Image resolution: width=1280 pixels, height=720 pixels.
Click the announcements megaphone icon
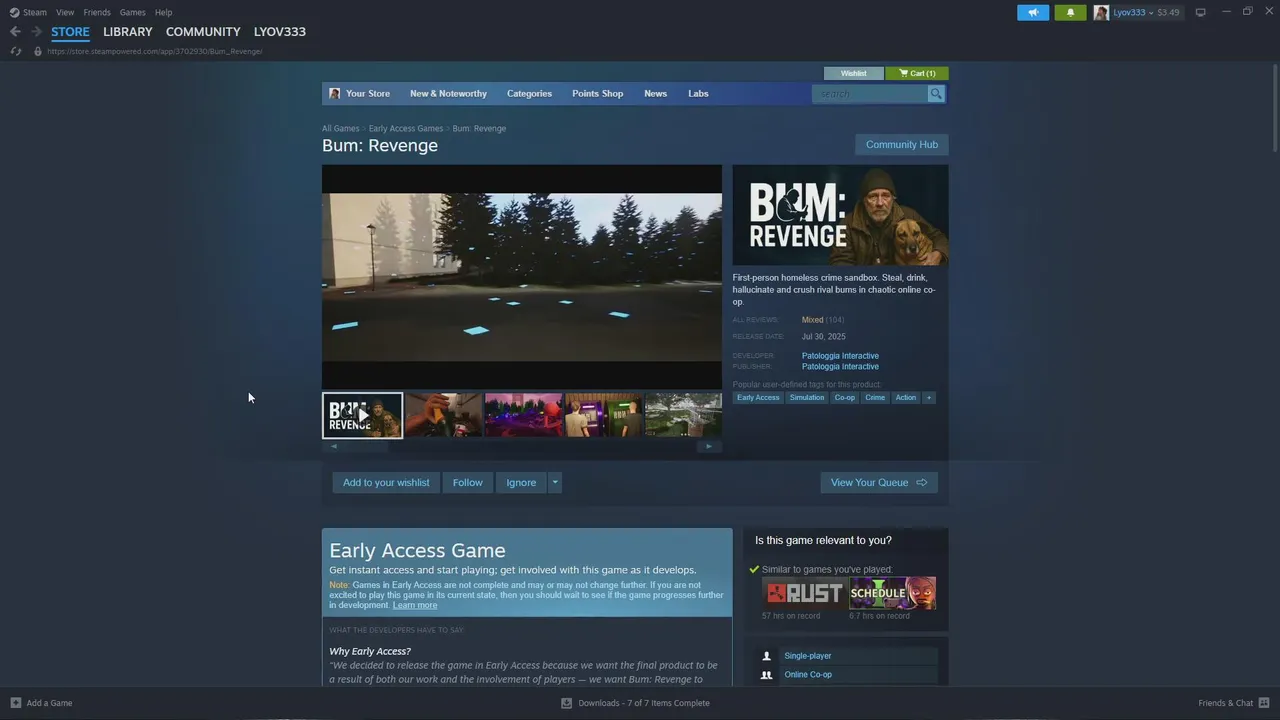click(x=1033, y=12)
